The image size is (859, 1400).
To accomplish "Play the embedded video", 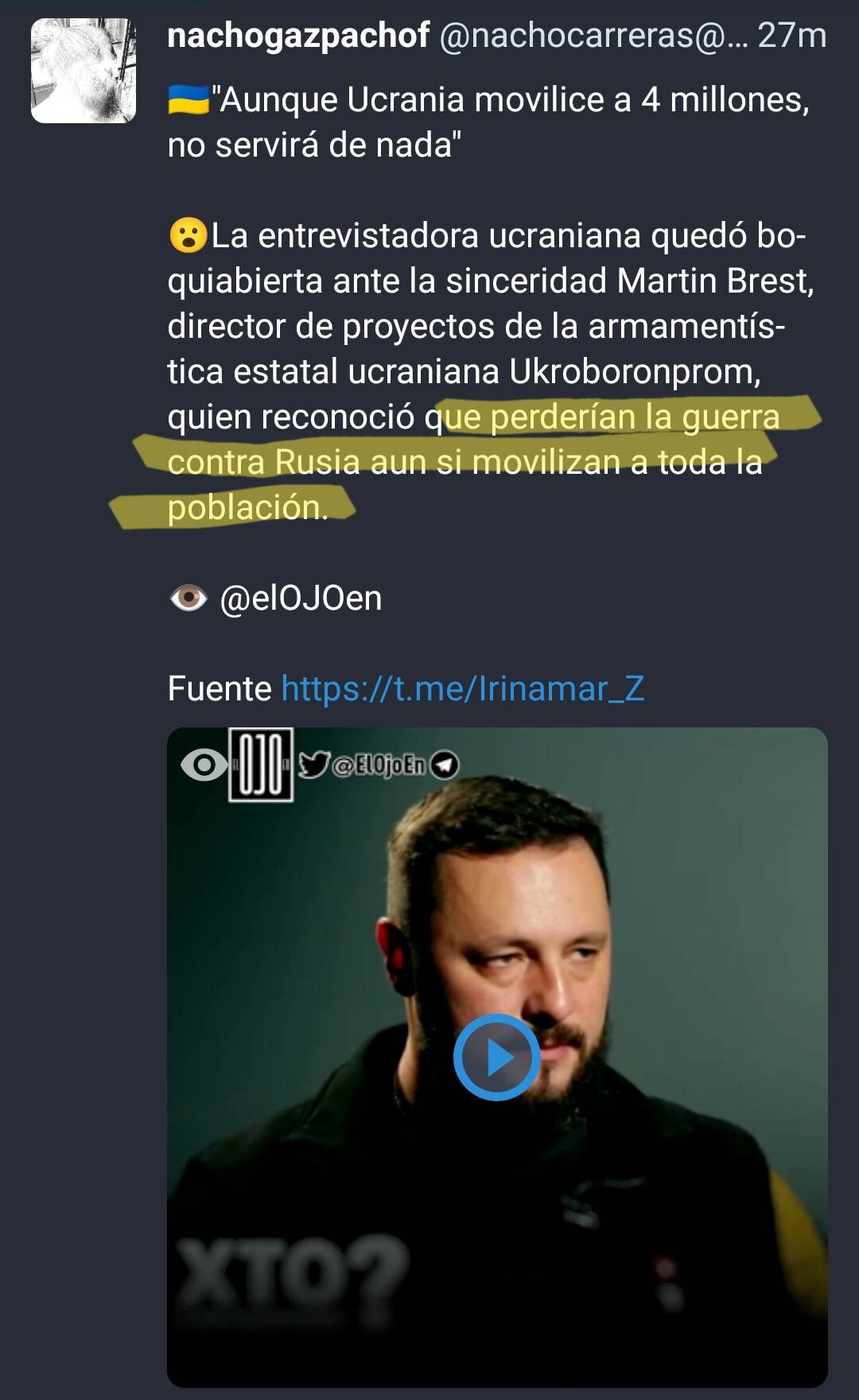I will pyautogui.click(x=497, y=1057).
